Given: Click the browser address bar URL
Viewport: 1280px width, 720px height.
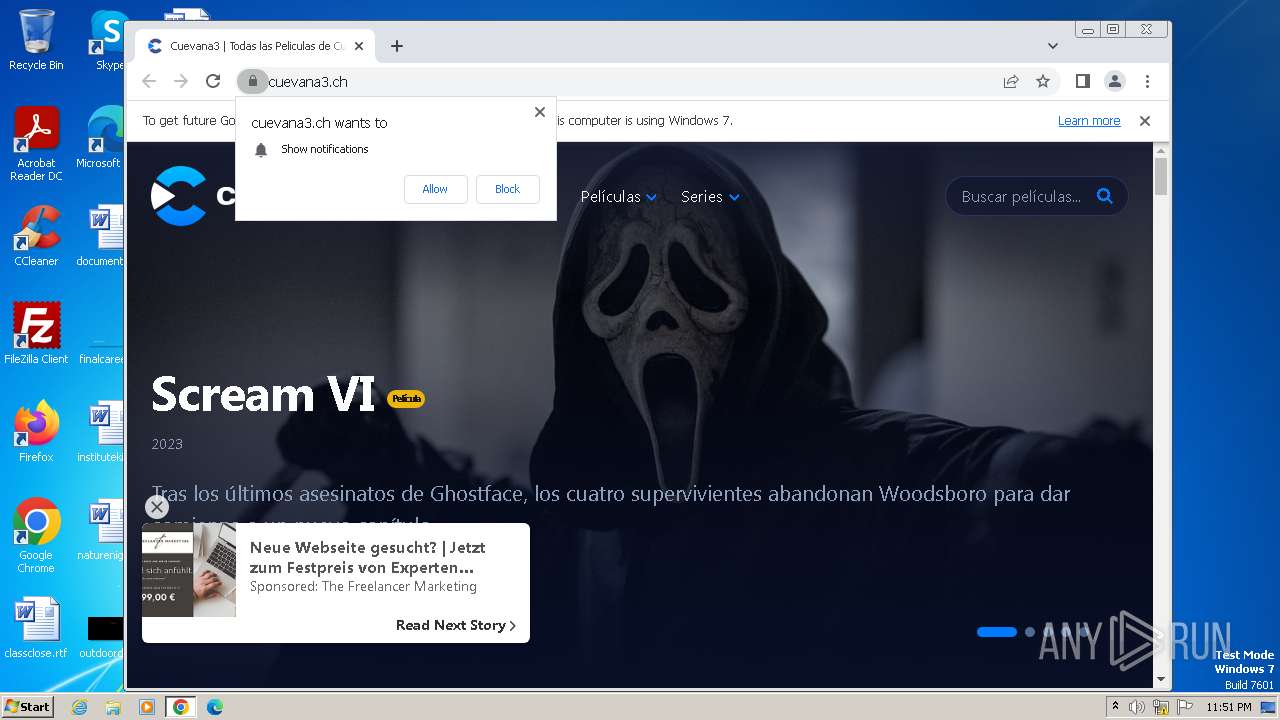Looking at the screenshot, I should pyautogui.click(x=308, y=82).
